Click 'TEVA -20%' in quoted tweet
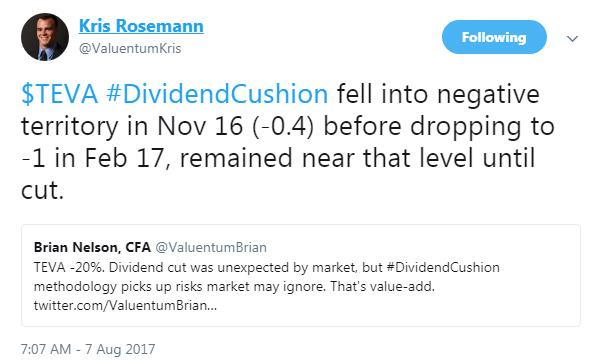Image resolution: width=596 pixels, height=364 pixels. coord(68,267)
